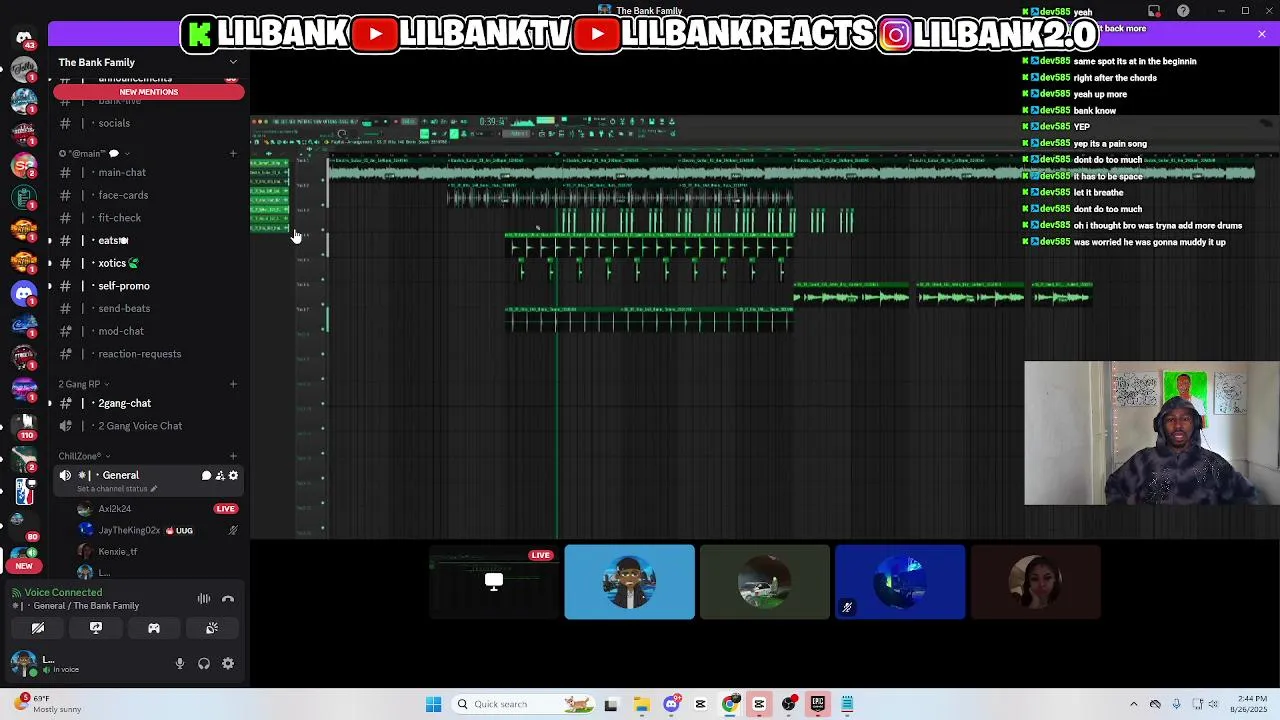Create channel in ChillZone category

click(x=233, y=456)
